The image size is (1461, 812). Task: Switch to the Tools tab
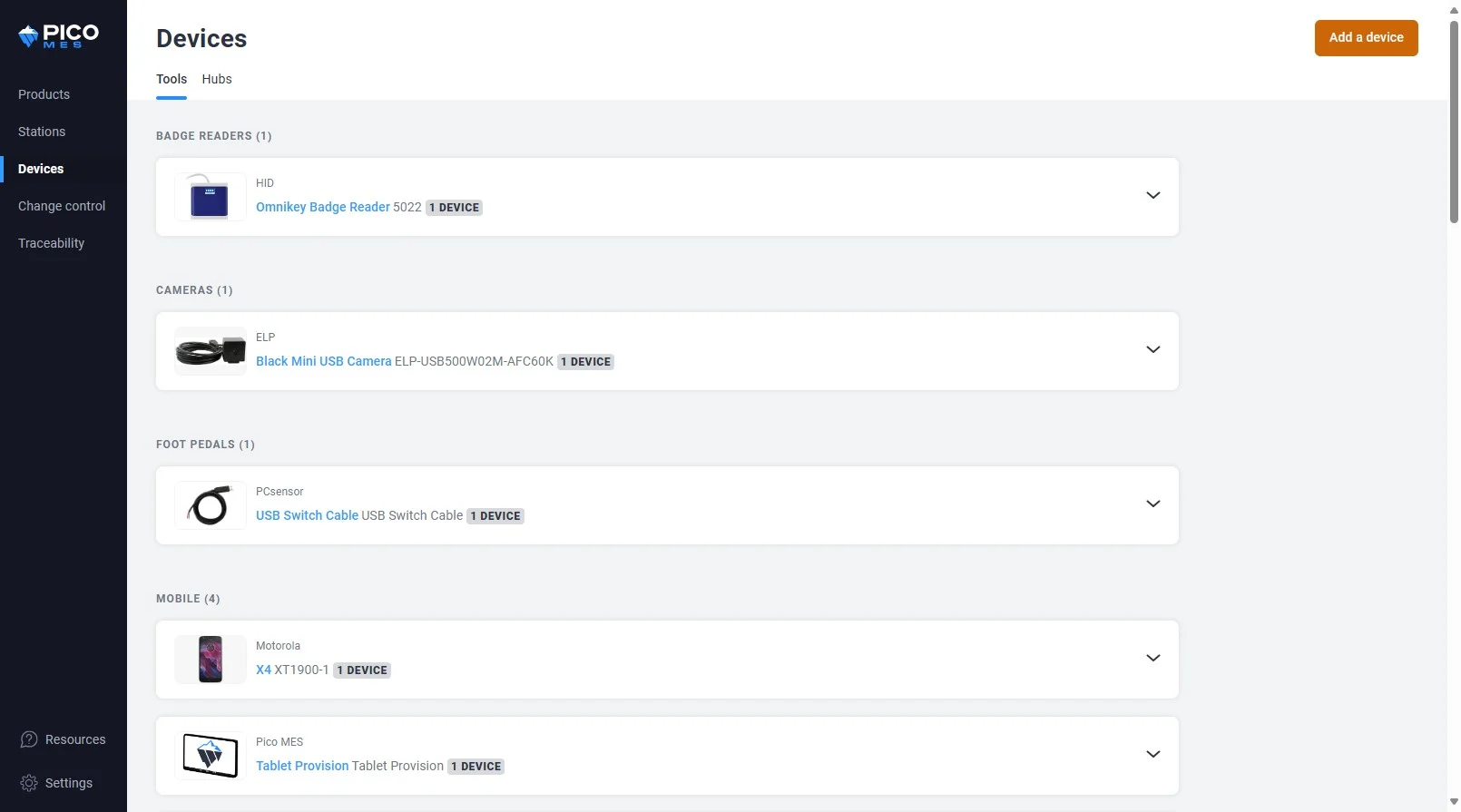coord(172,79)
